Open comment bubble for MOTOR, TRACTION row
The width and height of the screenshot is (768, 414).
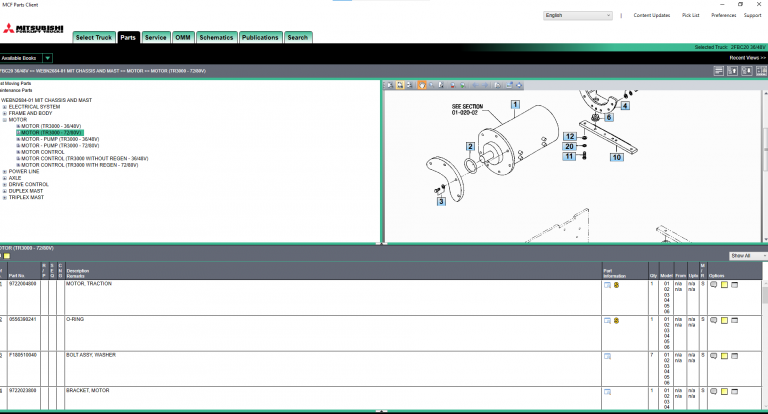[714, 285]
